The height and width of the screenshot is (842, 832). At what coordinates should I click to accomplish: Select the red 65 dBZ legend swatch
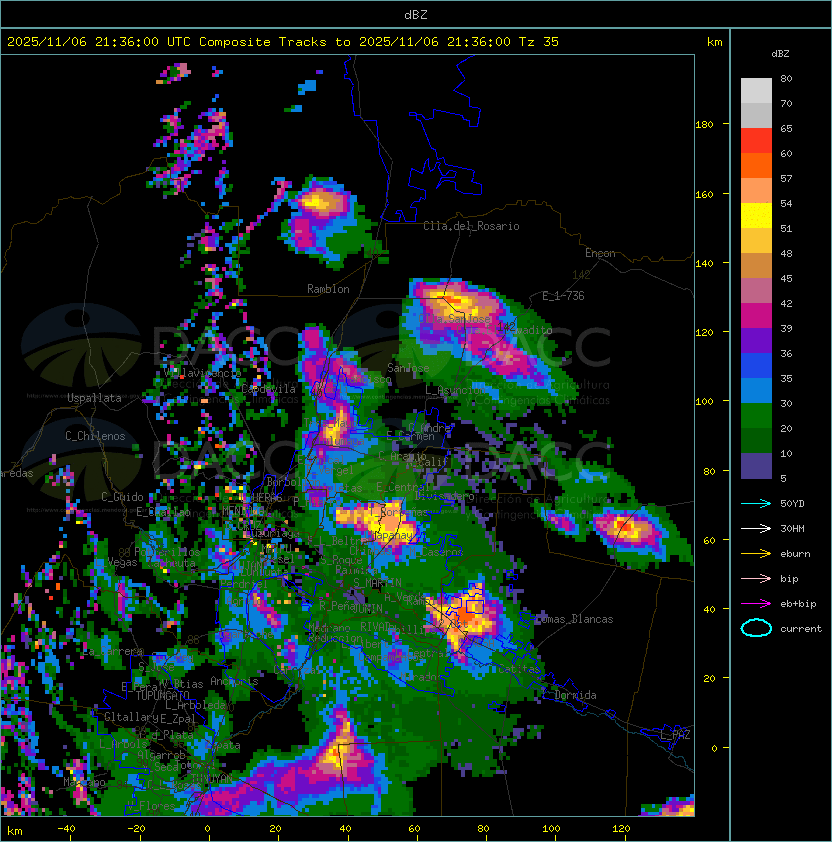point(756,140)
